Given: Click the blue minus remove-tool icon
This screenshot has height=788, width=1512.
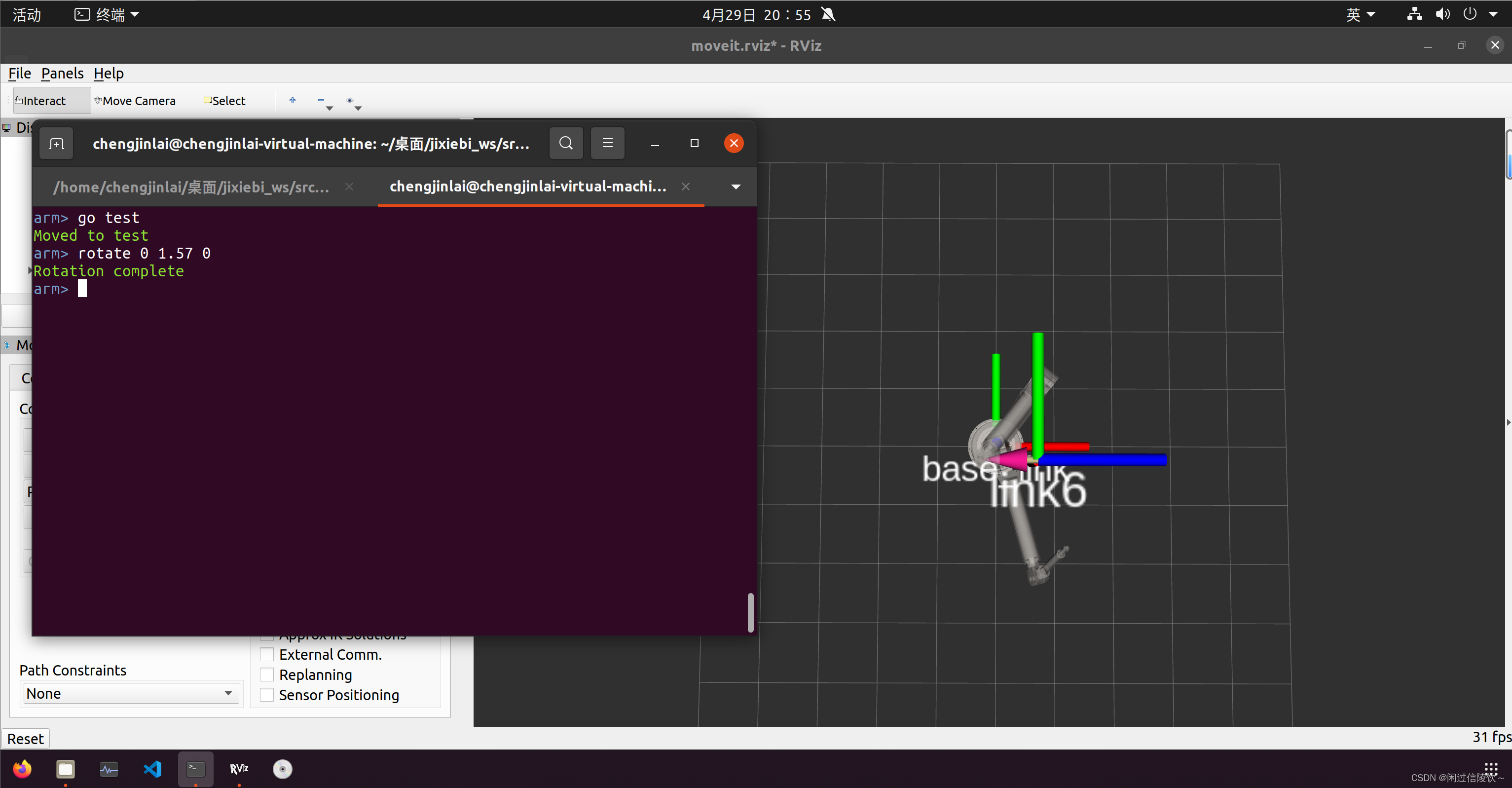Looking at the screenshot, I should [x=321, y=100].
